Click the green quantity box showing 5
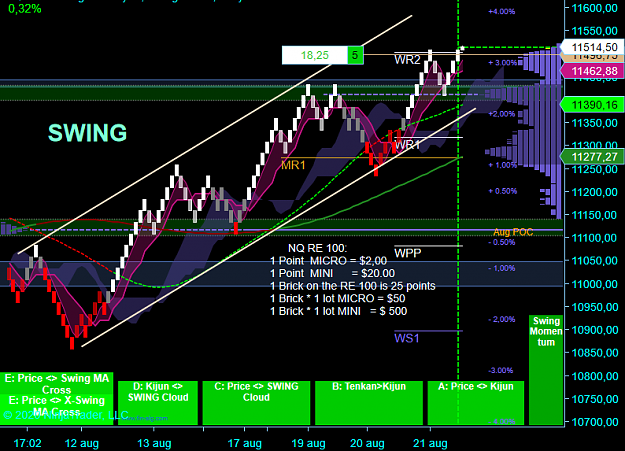Image resolution: width=625 pixels, height=451 pixels. pos(355,55)
